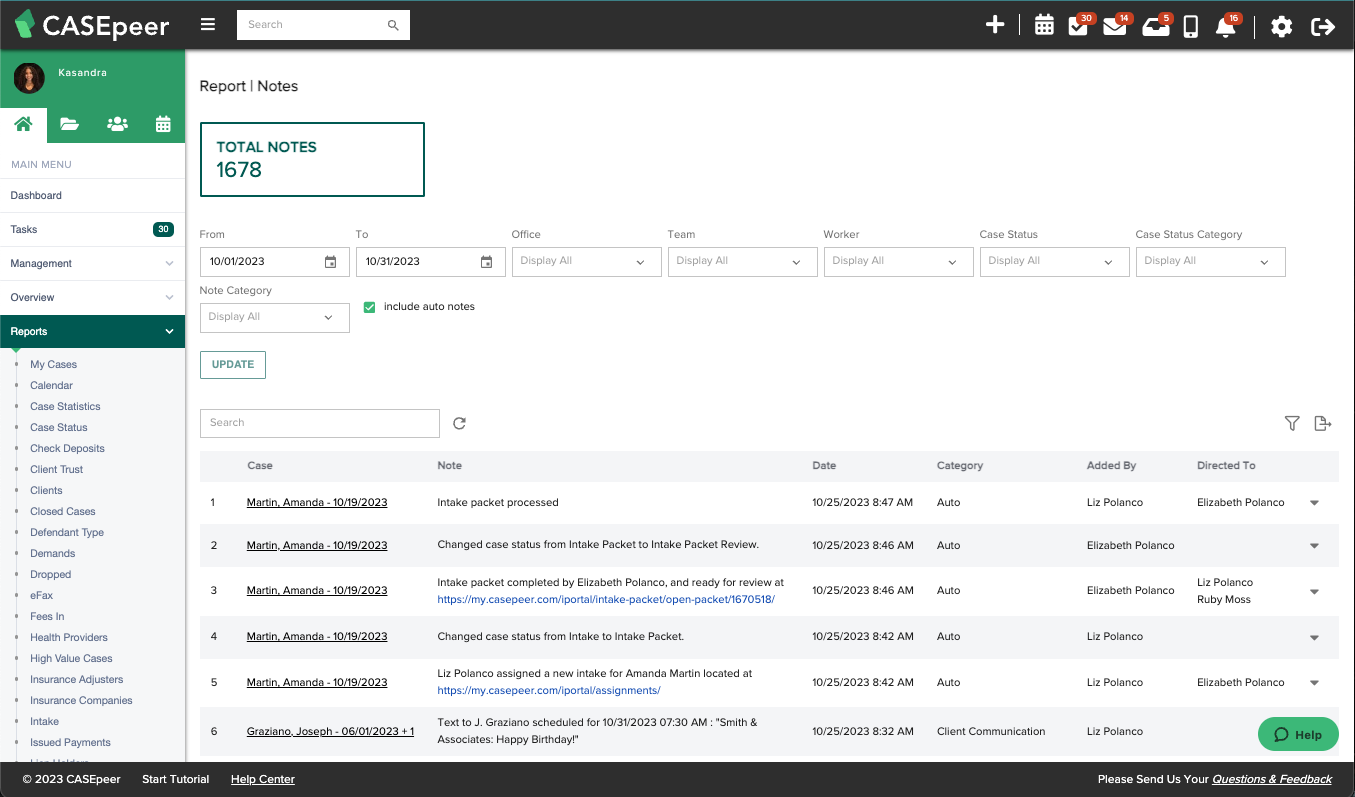Click the UPDATE button
The image size is (1355, 797).
[233, 365]
